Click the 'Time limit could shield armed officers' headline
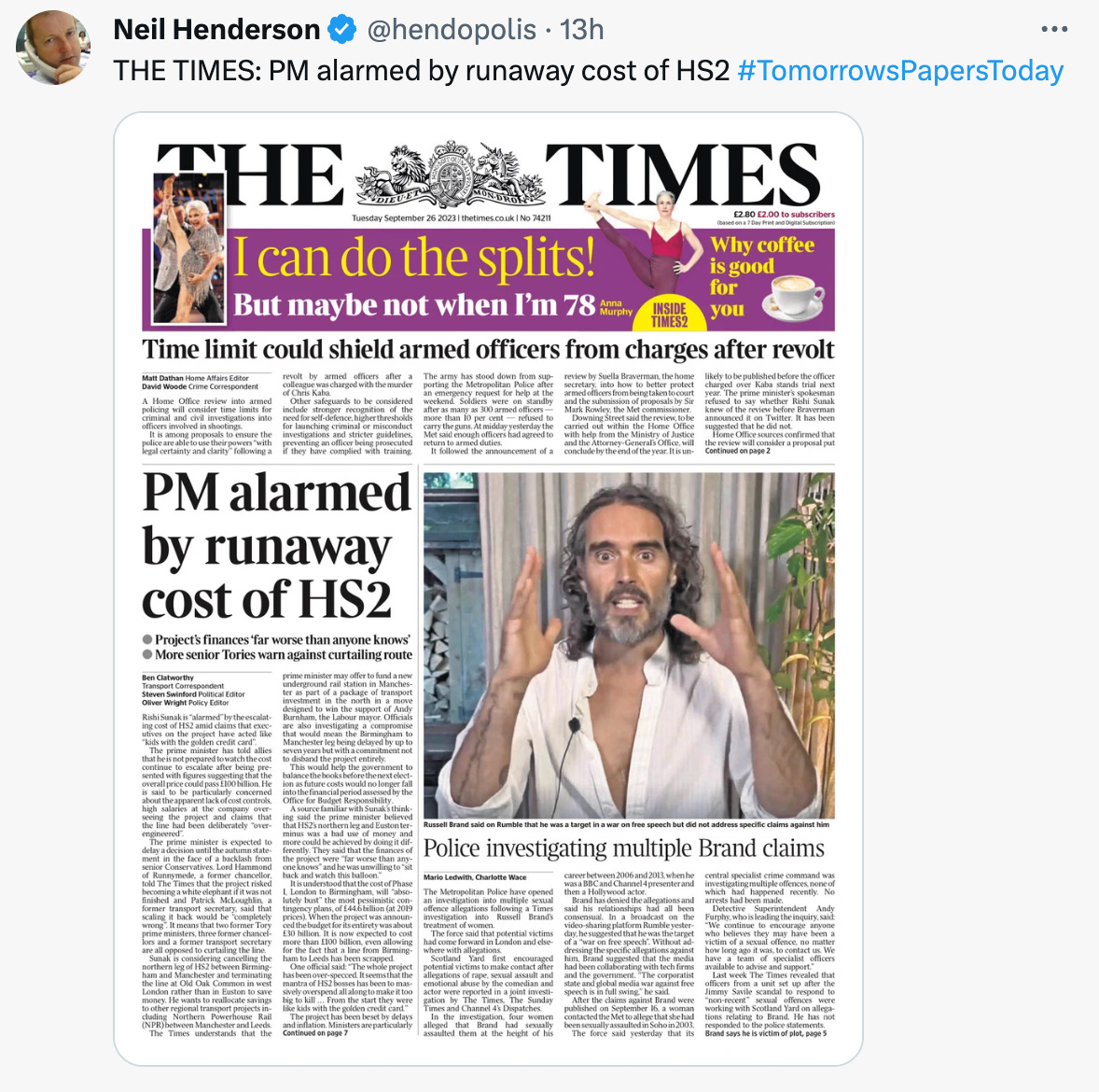 [488, 349]
